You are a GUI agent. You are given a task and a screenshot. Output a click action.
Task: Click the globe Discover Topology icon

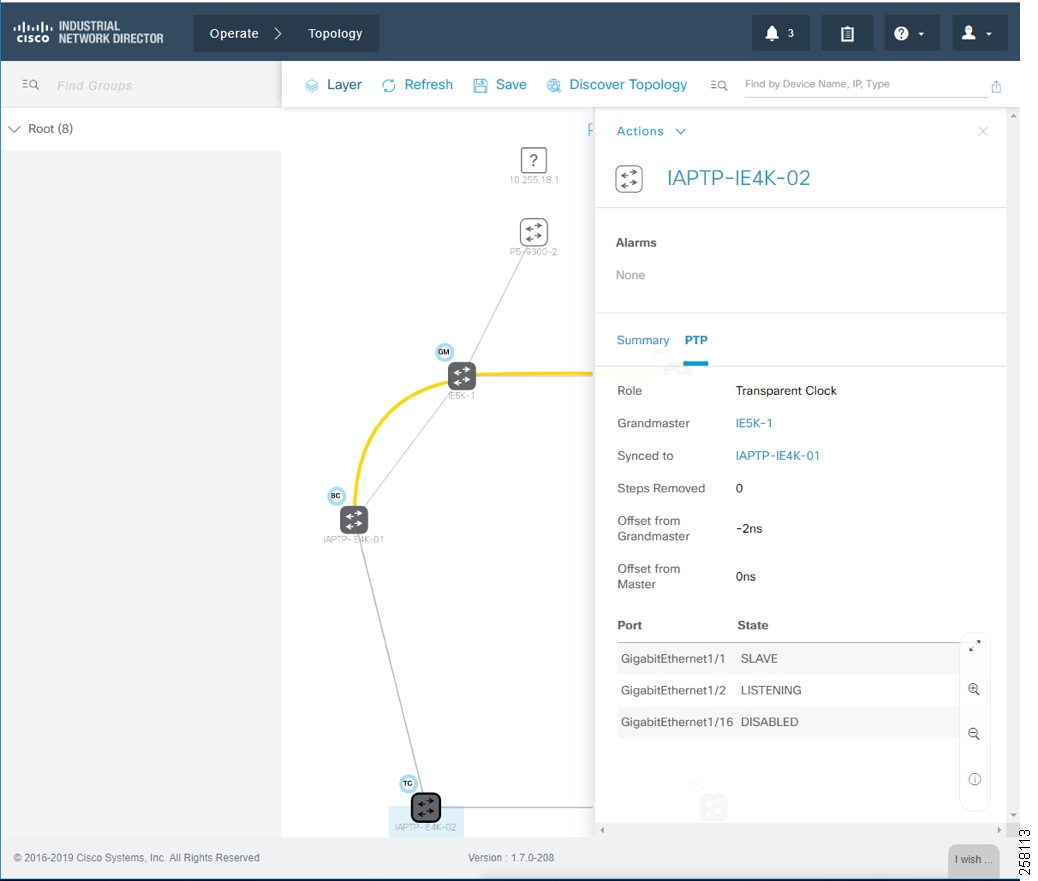click(553, 85)
